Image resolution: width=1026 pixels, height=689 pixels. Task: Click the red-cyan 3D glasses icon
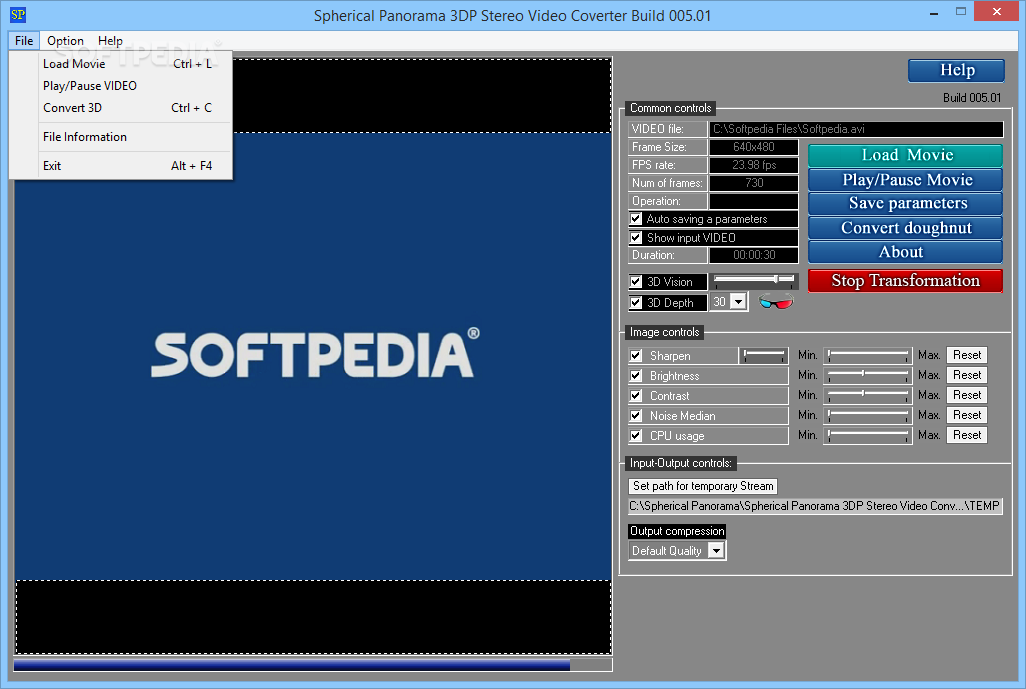coord(776,302)
